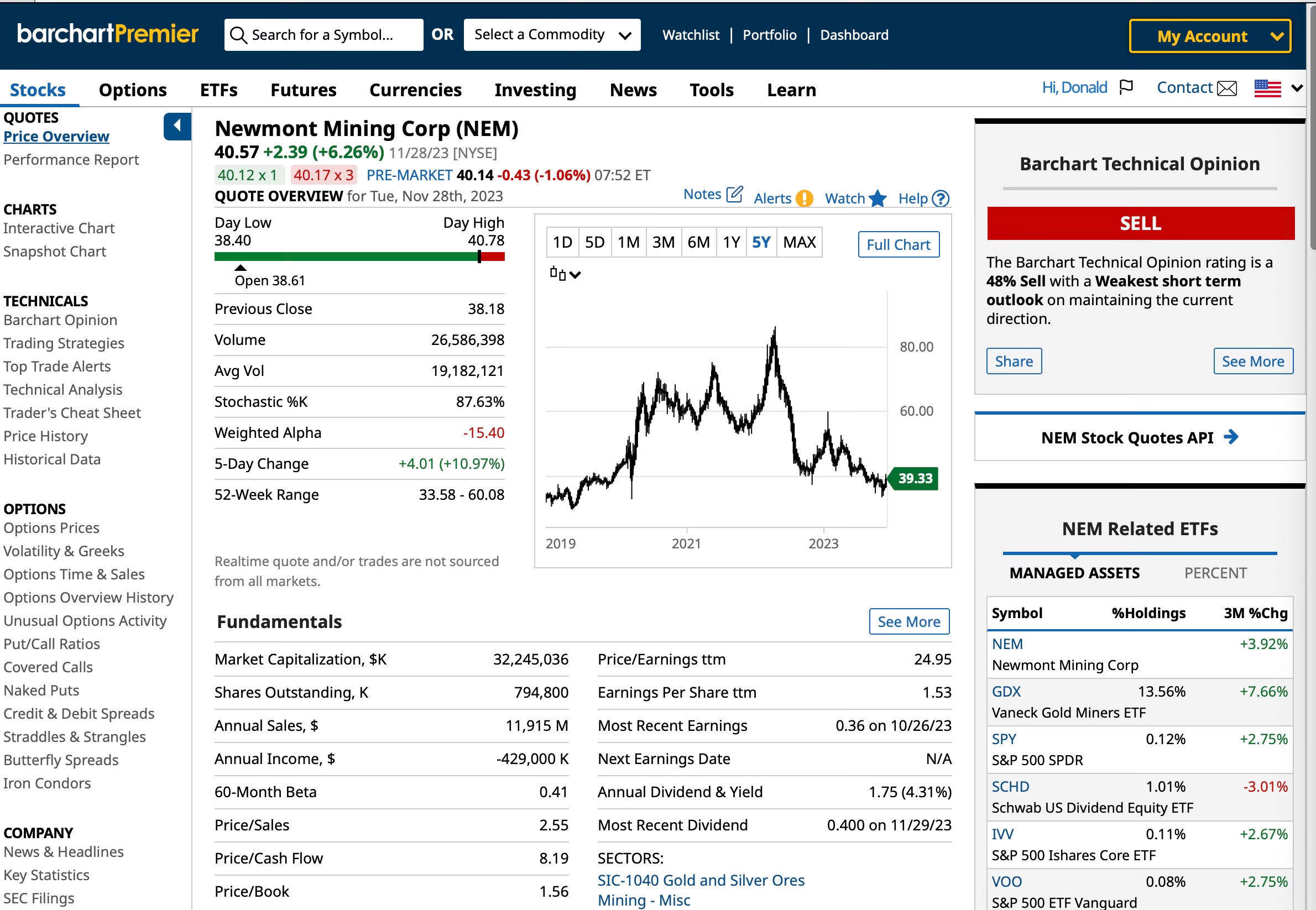
Task: Select the 5Y chart period
Action: click(761, 242)
